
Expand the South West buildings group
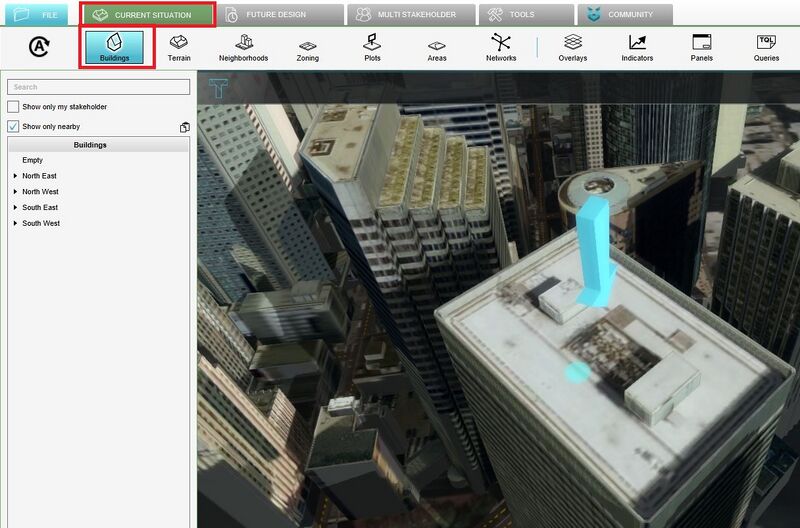point(15,223)
